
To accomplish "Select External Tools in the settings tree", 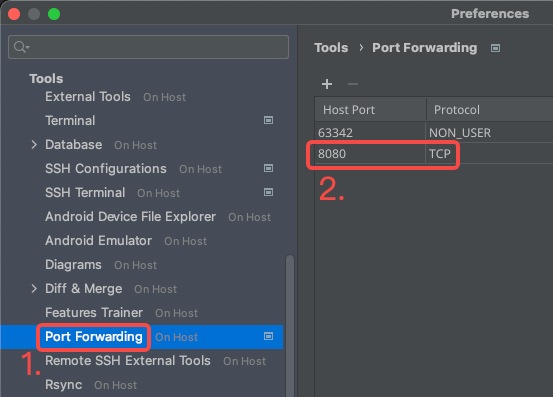I will tap(88, 97).
